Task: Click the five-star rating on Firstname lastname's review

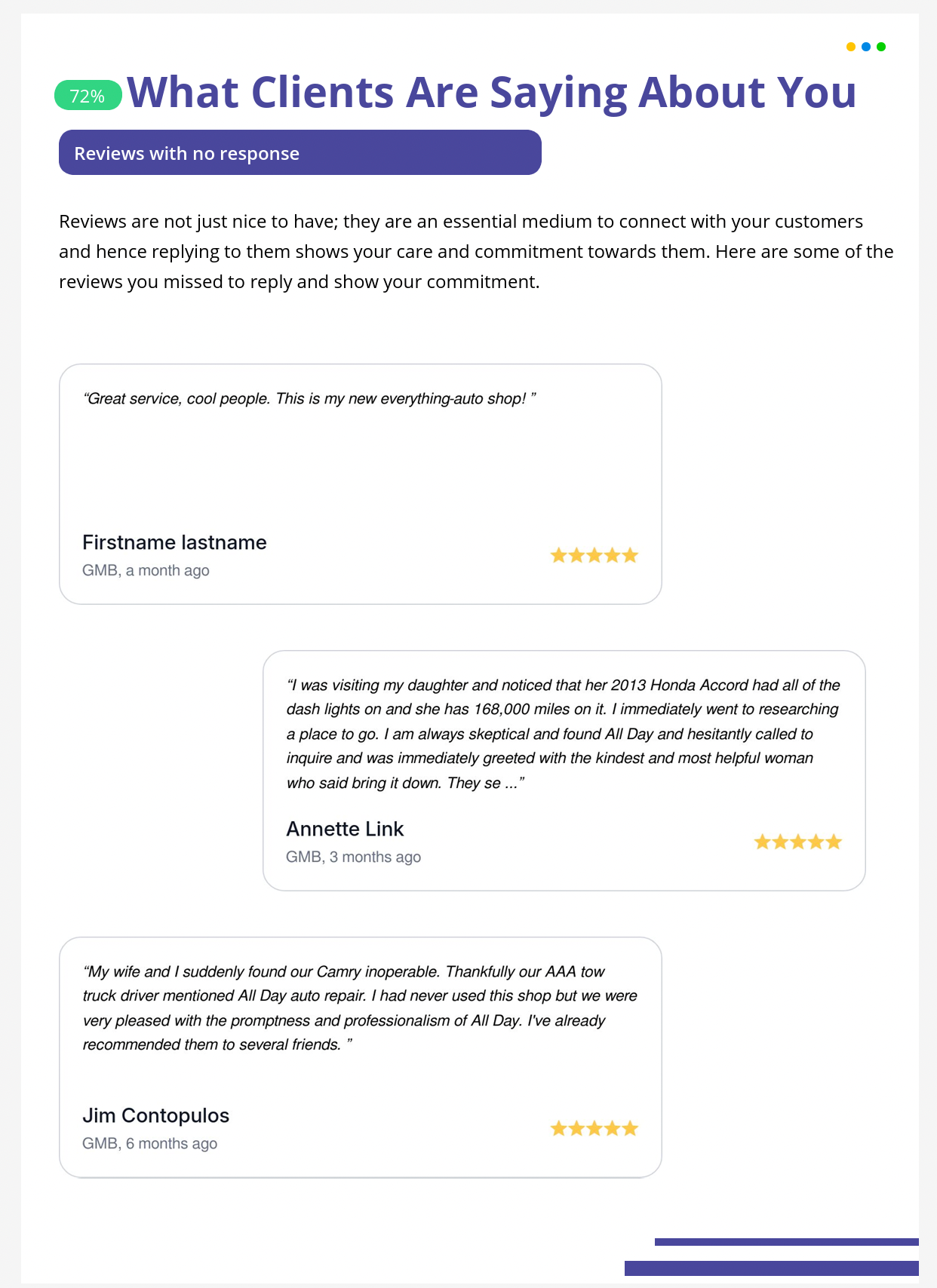Action: (x=594, y=556)
